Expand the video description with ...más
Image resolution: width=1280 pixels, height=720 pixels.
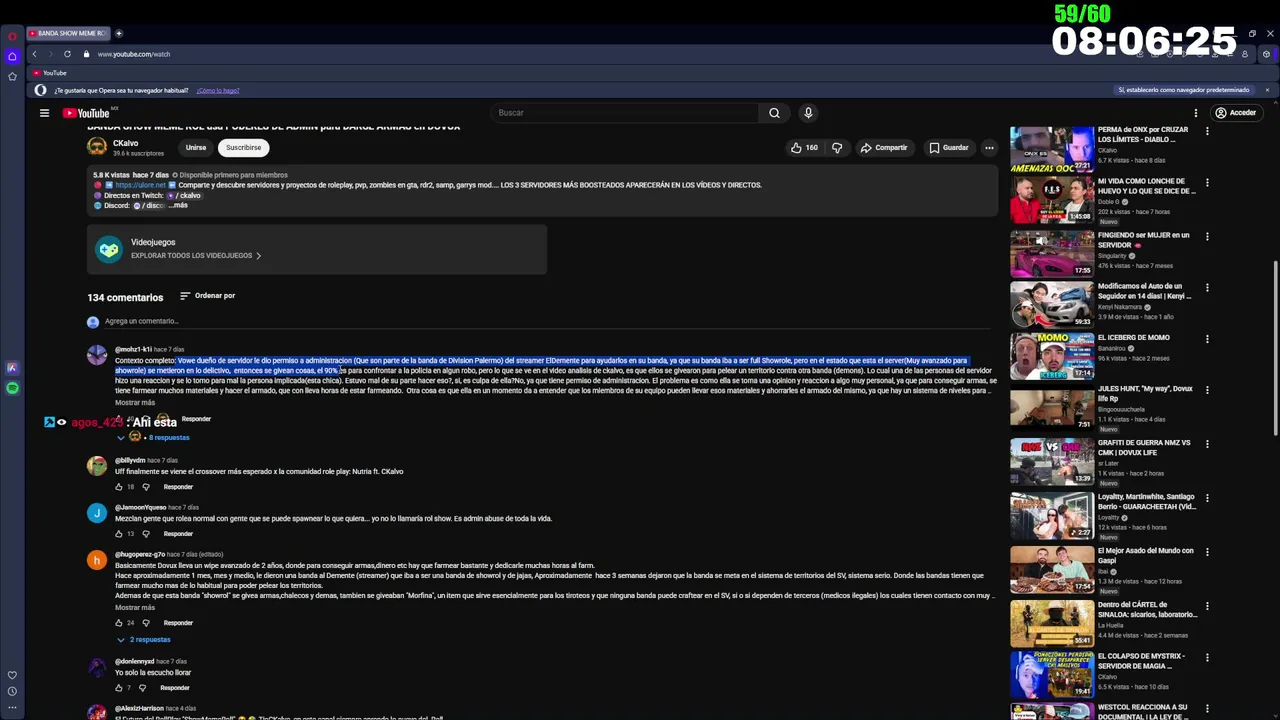(177, 205)
